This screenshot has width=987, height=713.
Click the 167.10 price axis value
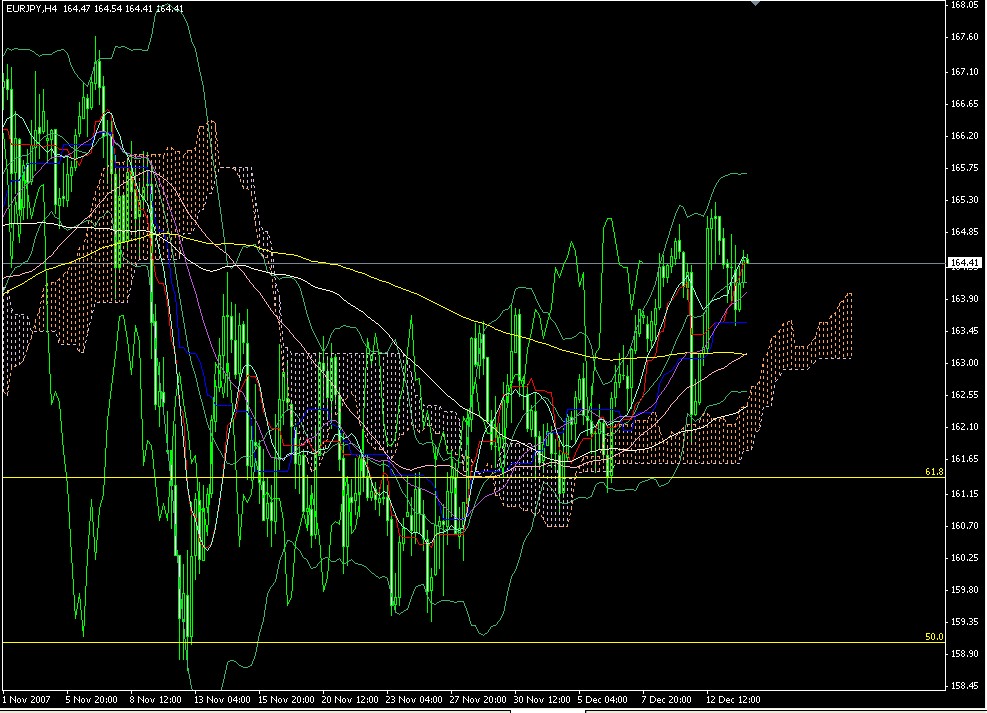tap(964, 72)
